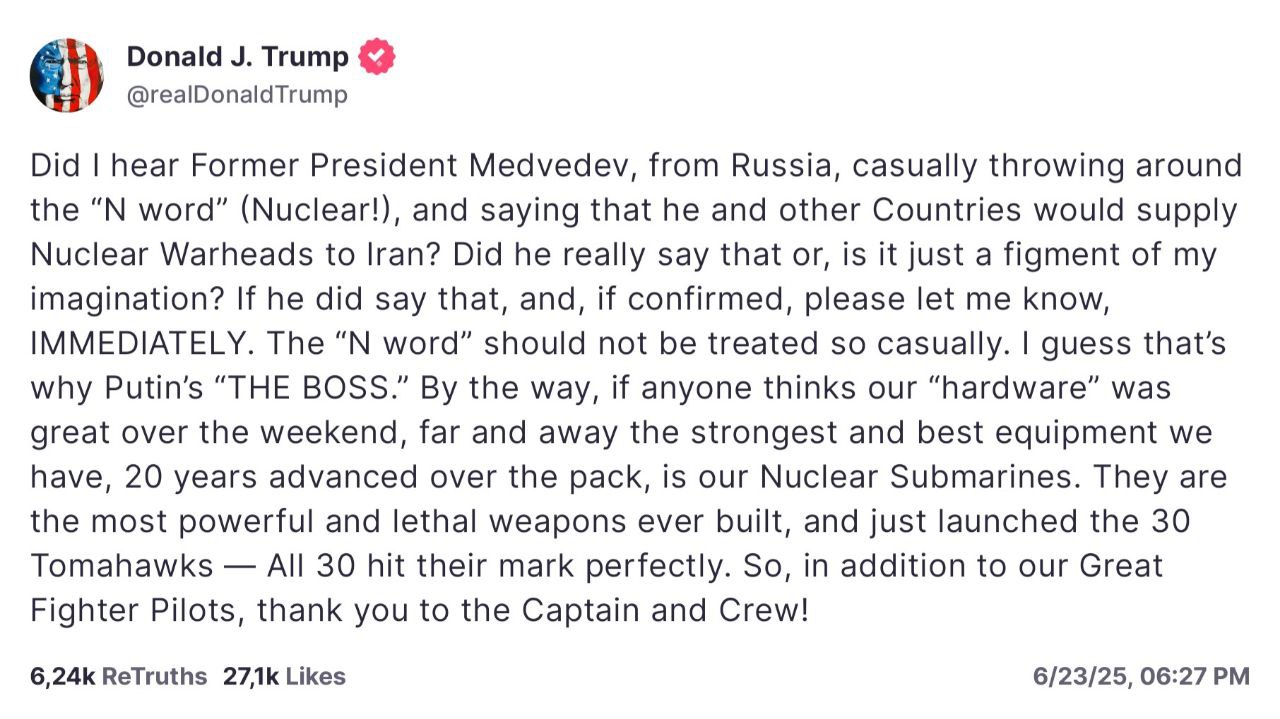View the 6,24k ReTruths list
This screenshot has width=1280, height=719.
tap(118, 676)
